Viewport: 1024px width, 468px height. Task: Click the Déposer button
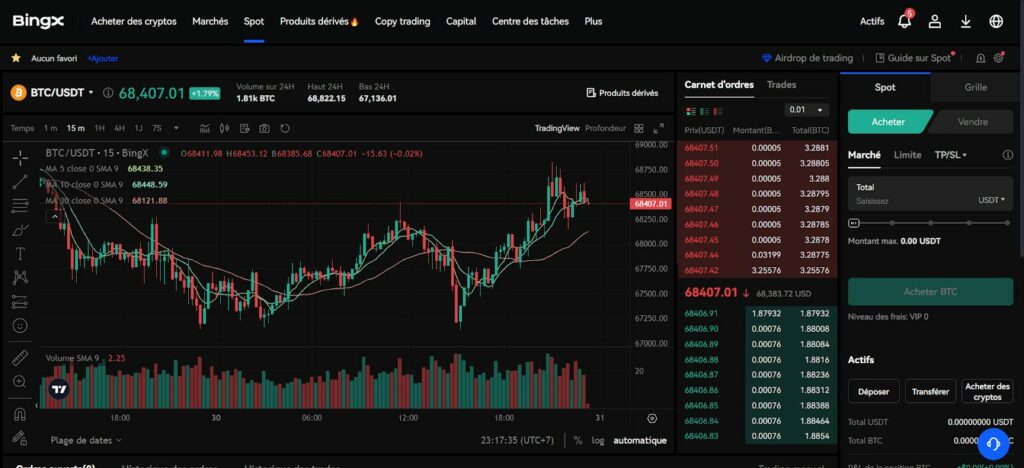(874, 391)
